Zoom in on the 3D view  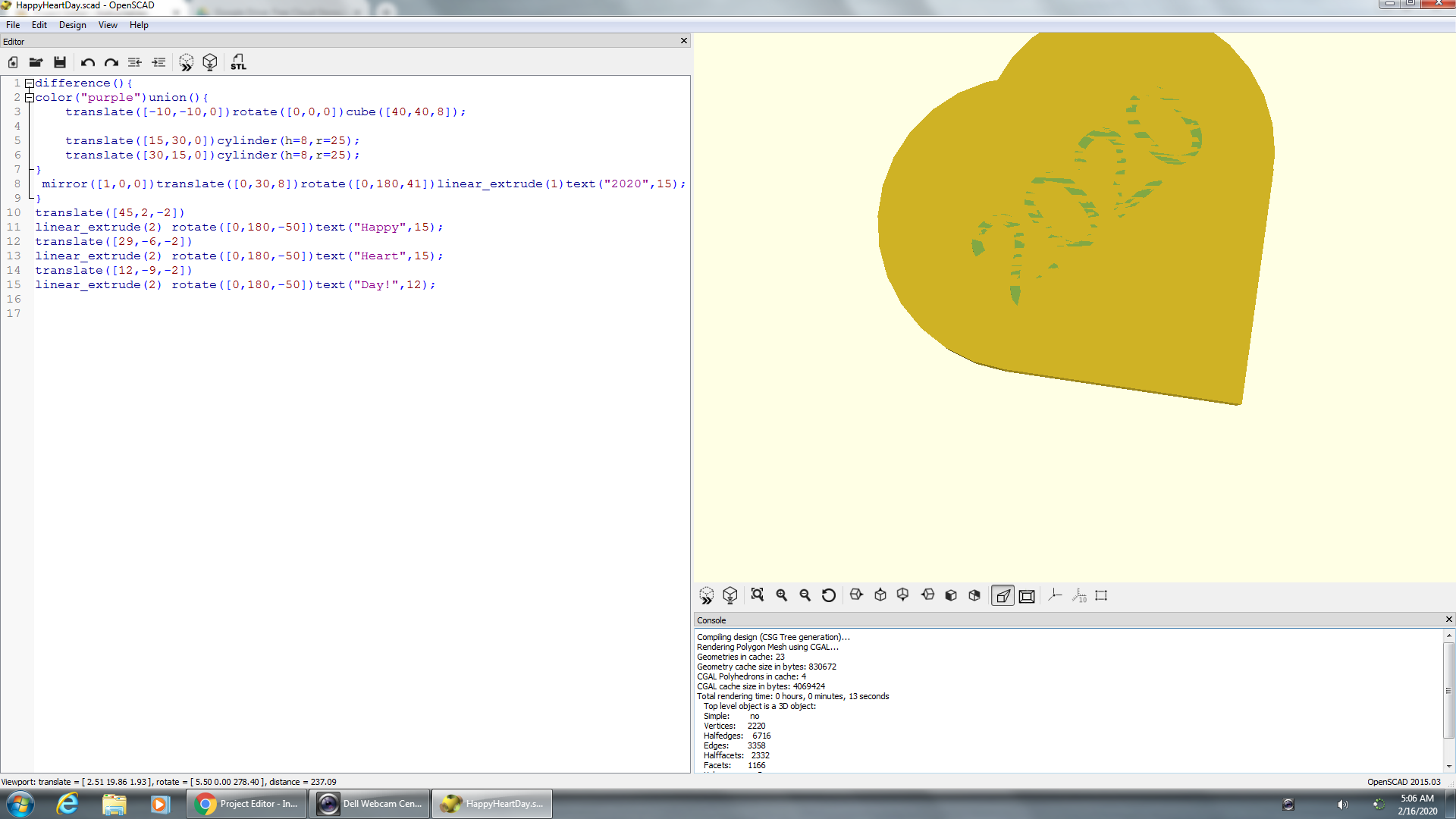point(782,595)
